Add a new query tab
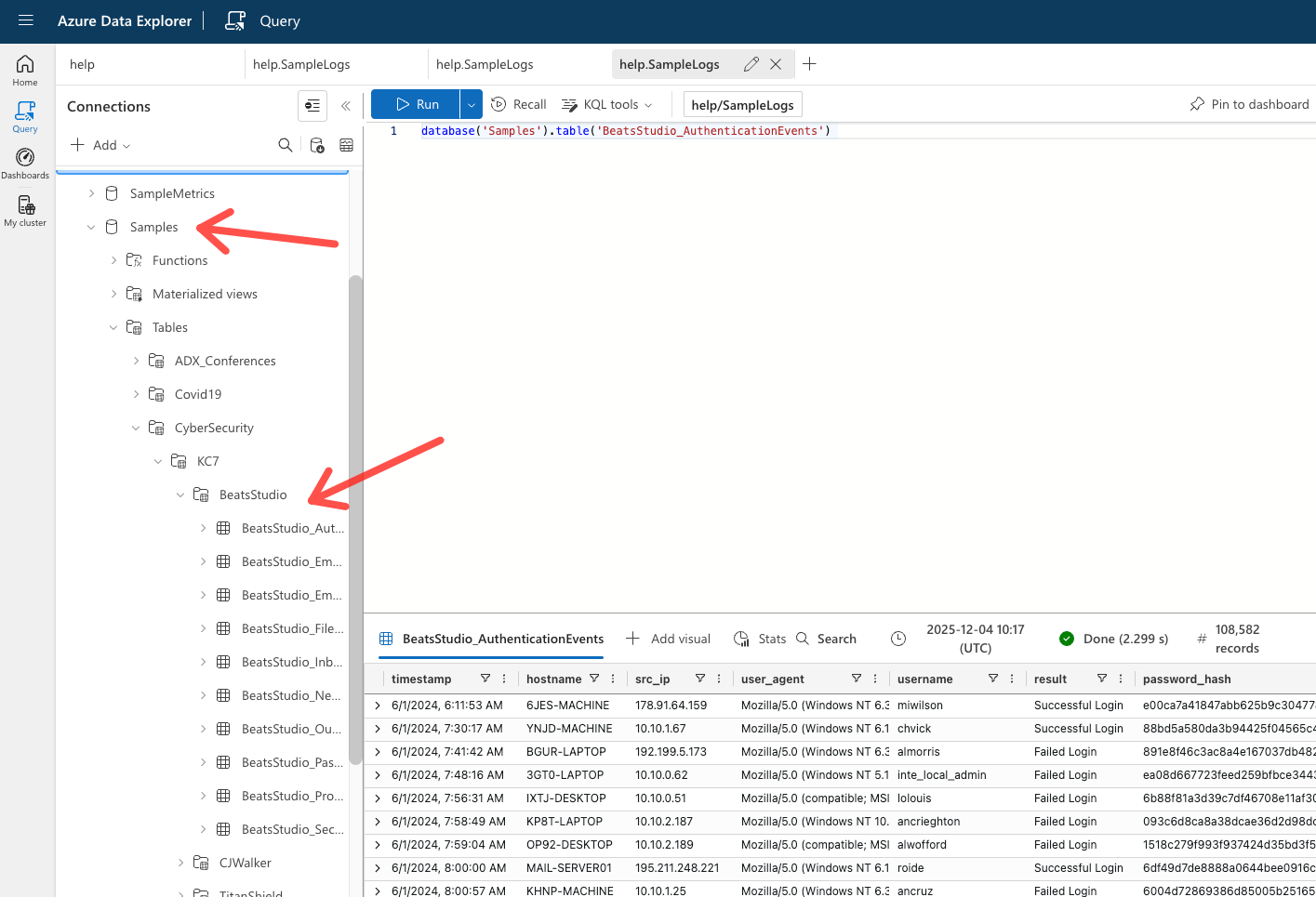1316x897 pixels. click(809, 64)
